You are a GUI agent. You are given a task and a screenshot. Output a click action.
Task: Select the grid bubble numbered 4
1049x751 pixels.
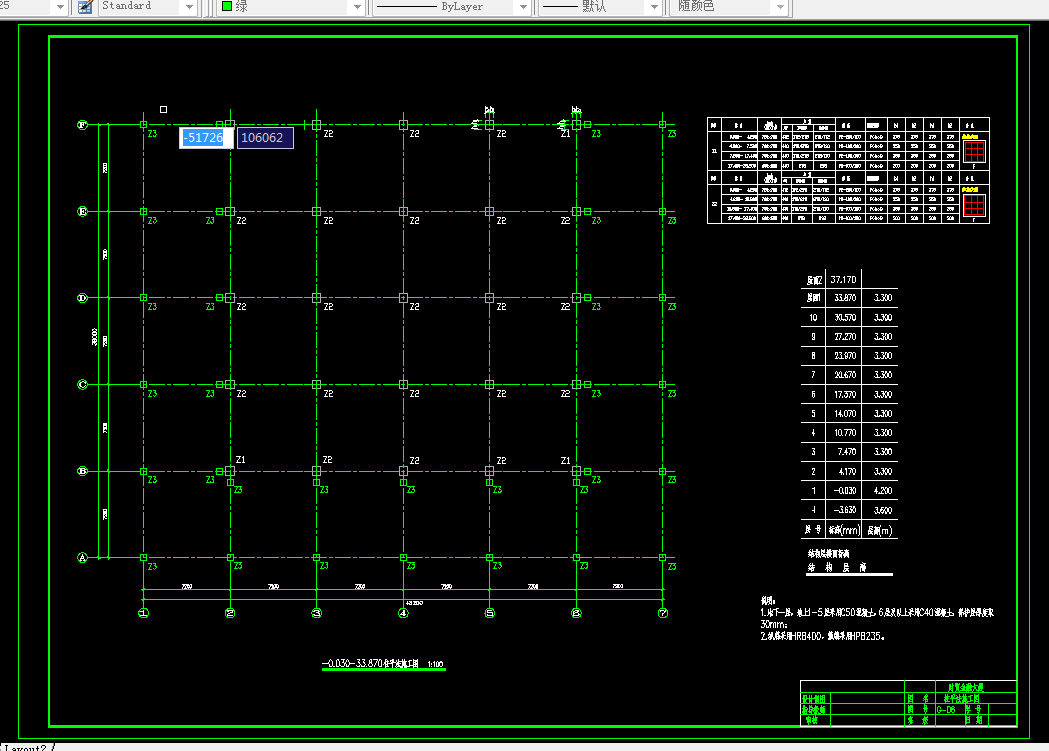pos(403,613)
